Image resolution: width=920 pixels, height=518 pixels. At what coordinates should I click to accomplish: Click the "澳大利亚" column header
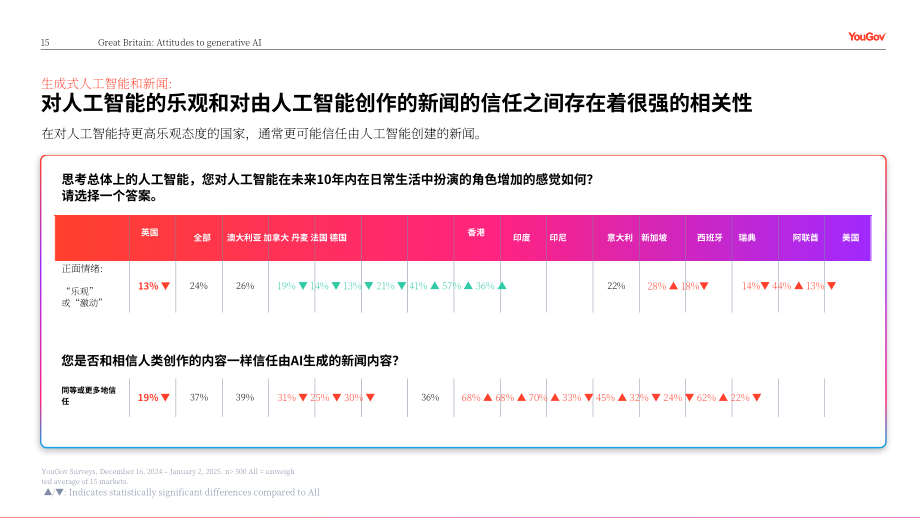click(x=243, y=238)
